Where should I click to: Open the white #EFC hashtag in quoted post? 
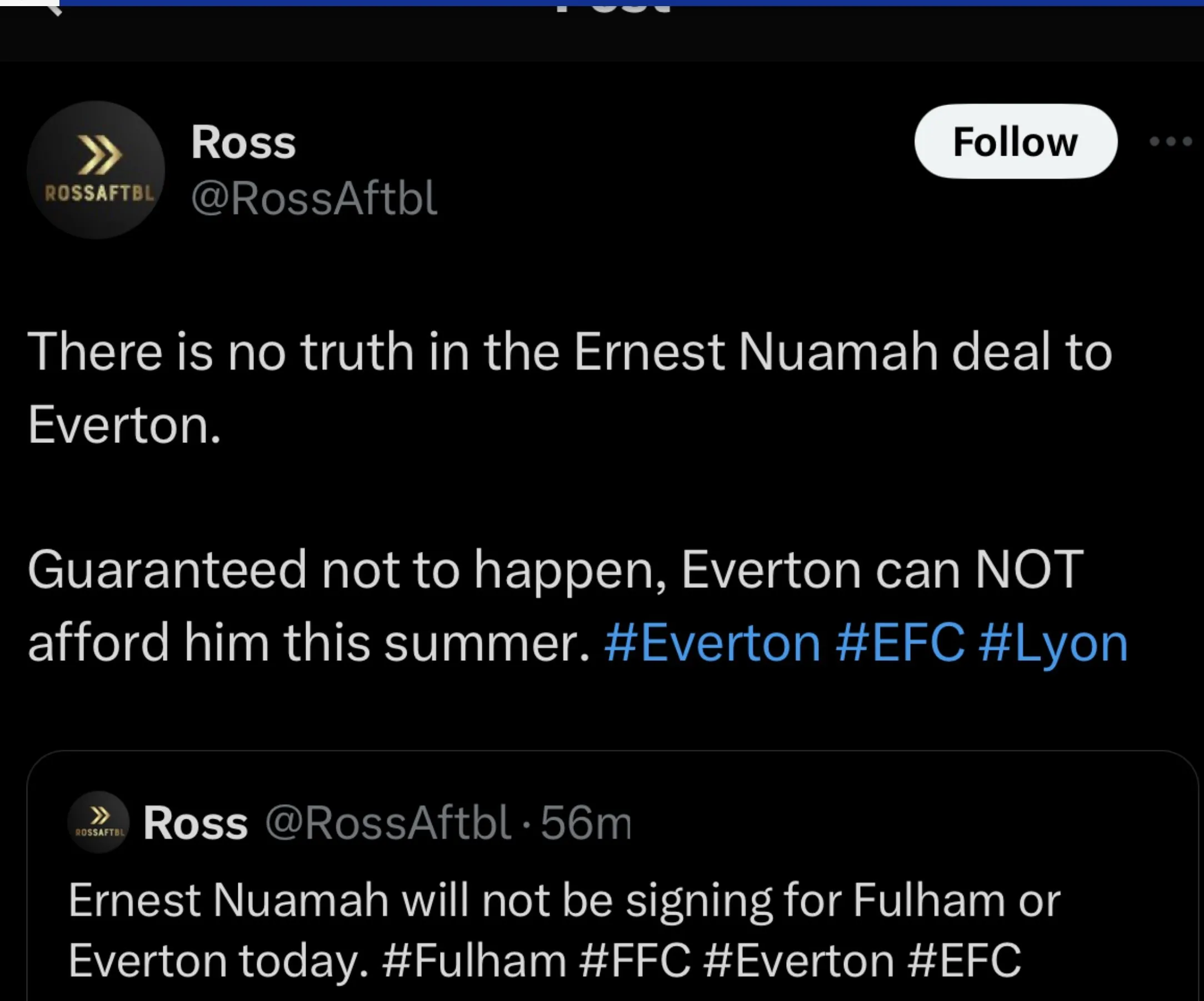965,960
